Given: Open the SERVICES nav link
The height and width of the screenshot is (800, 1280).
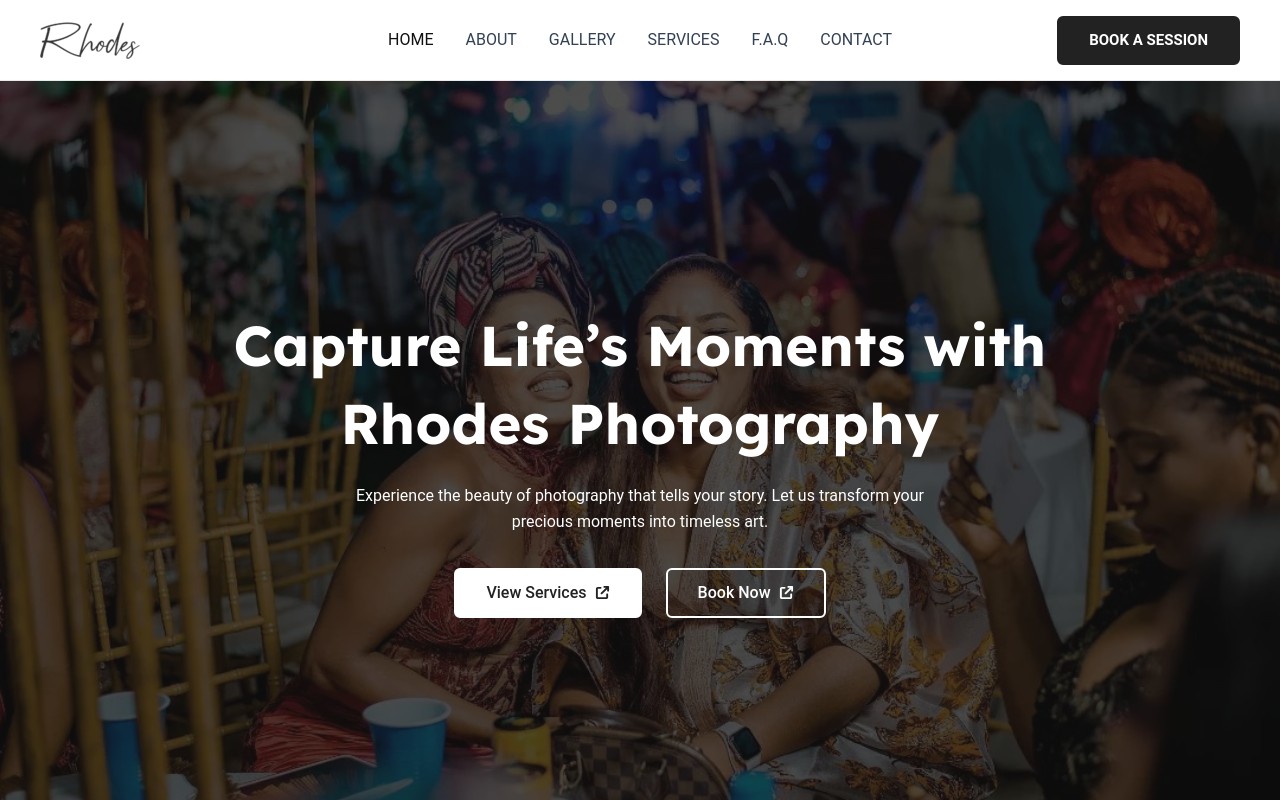Looking at the screenshot, I should pyautogui.click(x=683, y=40).
